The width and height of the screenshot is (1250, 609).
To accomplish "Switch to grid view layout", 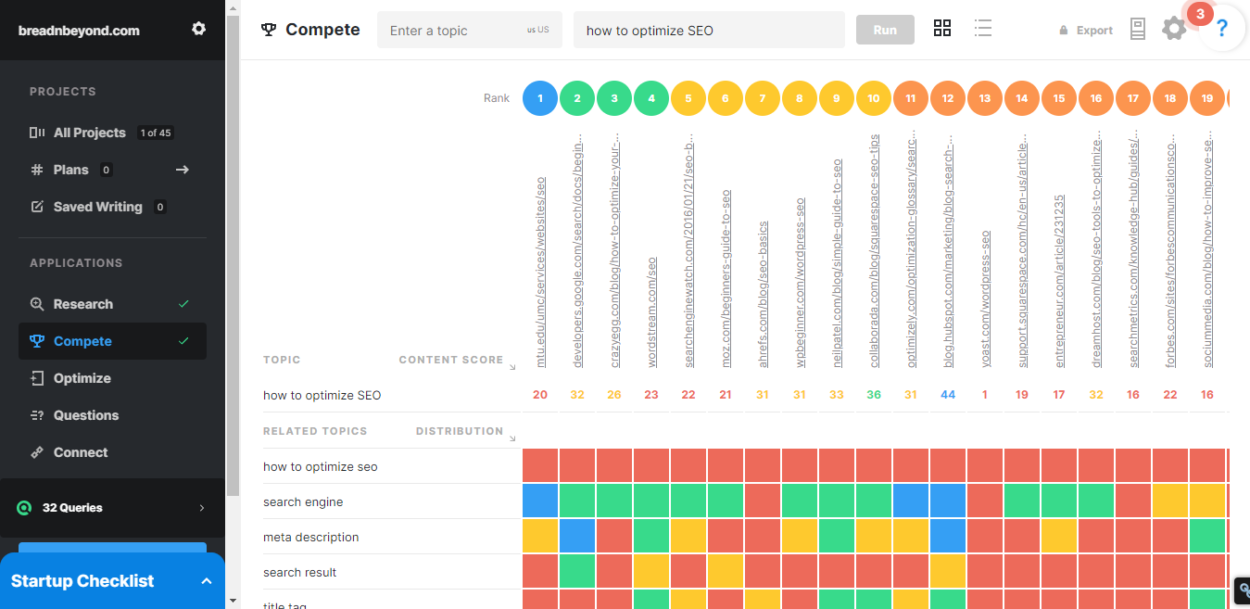I will click(x=942, y=29).
